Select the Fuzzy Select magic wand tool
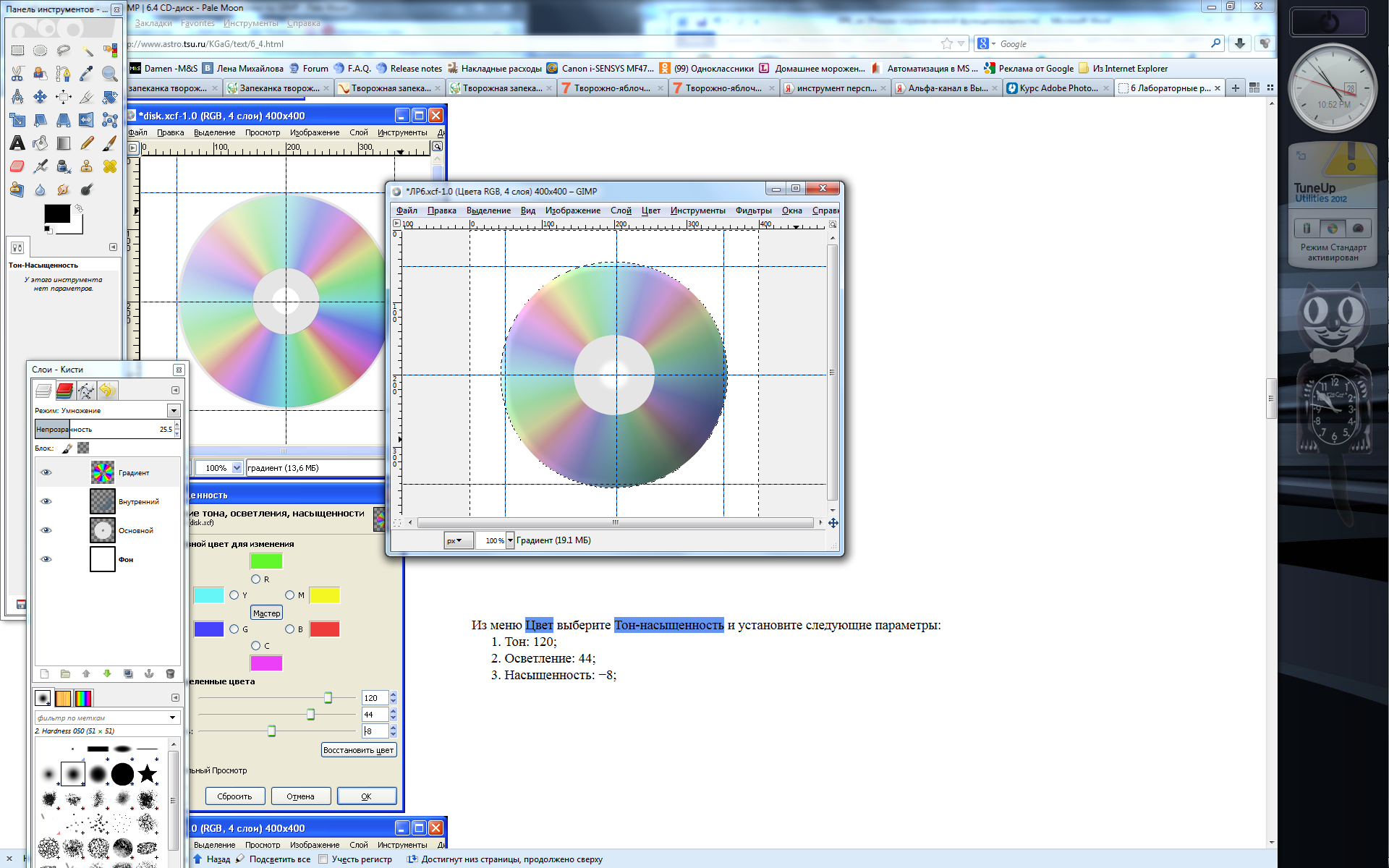Image resolution: width=1389 pixels, height=868 pixels. tap(87, 51)
